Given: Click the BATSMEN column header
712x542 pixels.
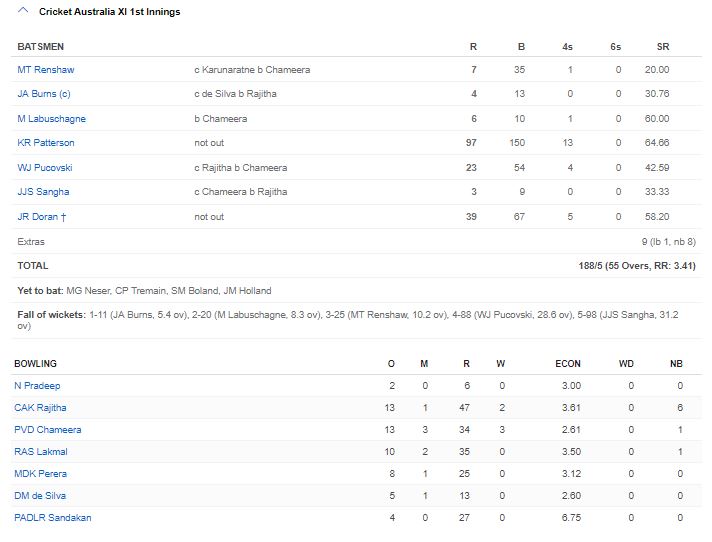Looking at the screenshot, I should tap(41, 47).
